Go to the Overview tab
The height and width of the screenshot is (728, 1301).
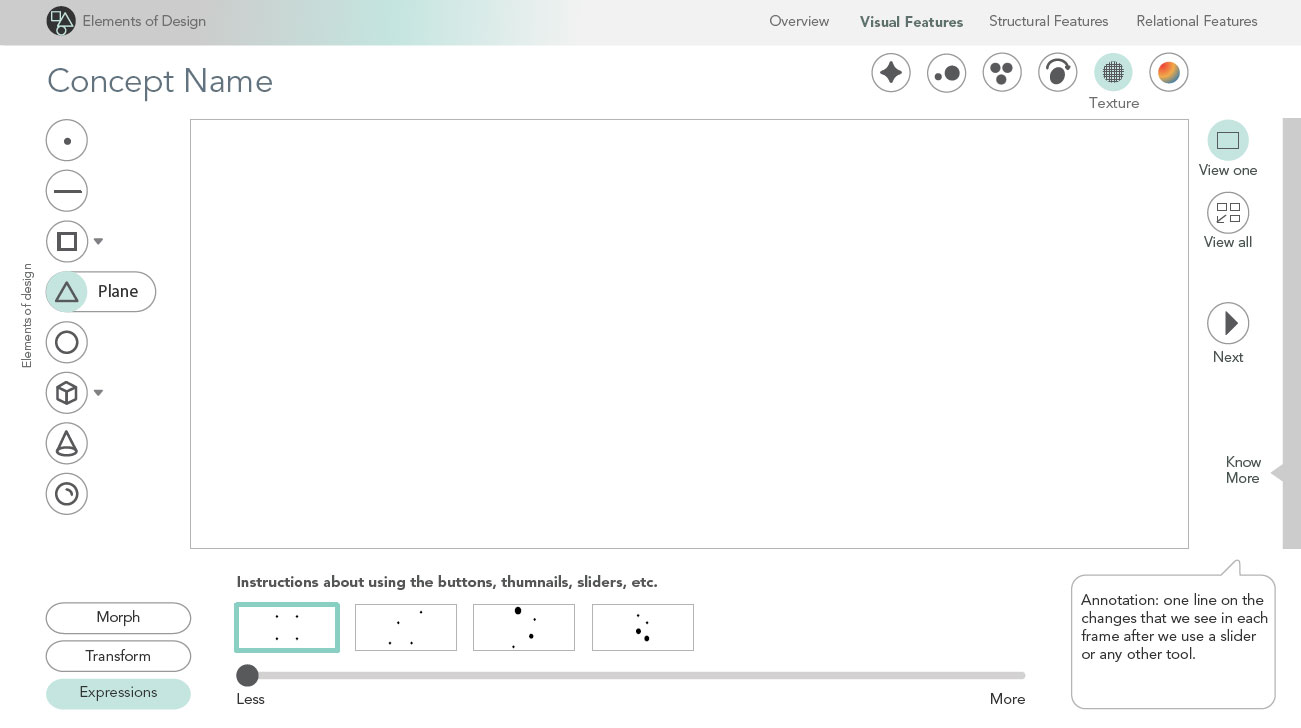799,21
